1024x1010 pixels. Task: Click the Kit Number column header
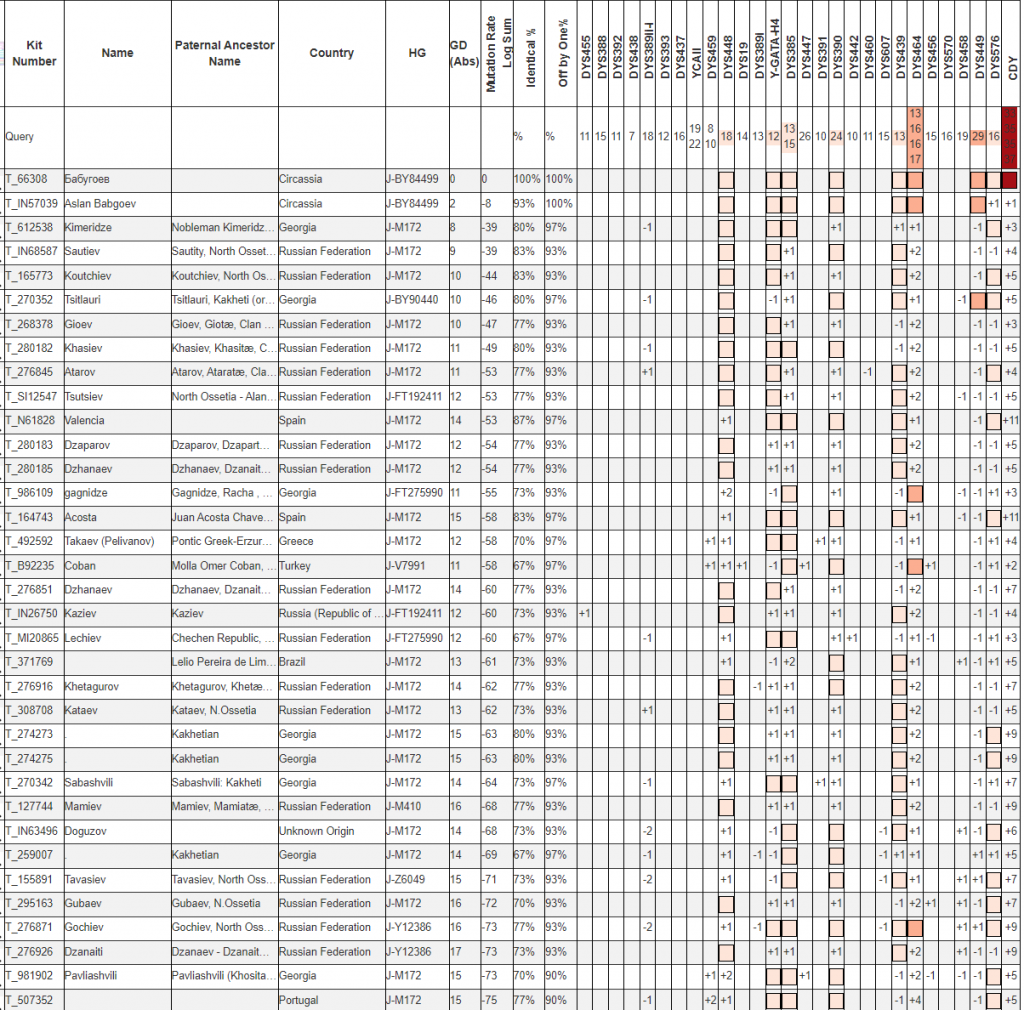pos(34,53)
